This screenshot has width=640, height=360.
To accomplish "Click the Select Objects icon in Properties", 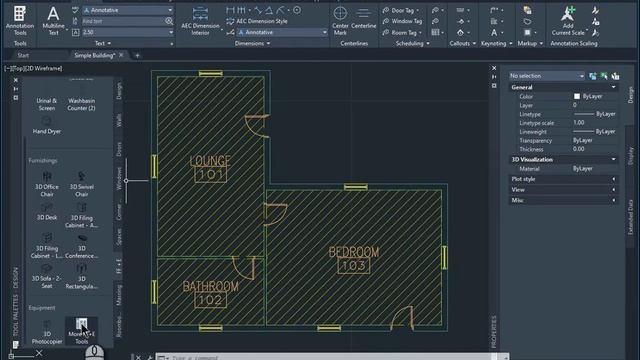I will (604, 76).
